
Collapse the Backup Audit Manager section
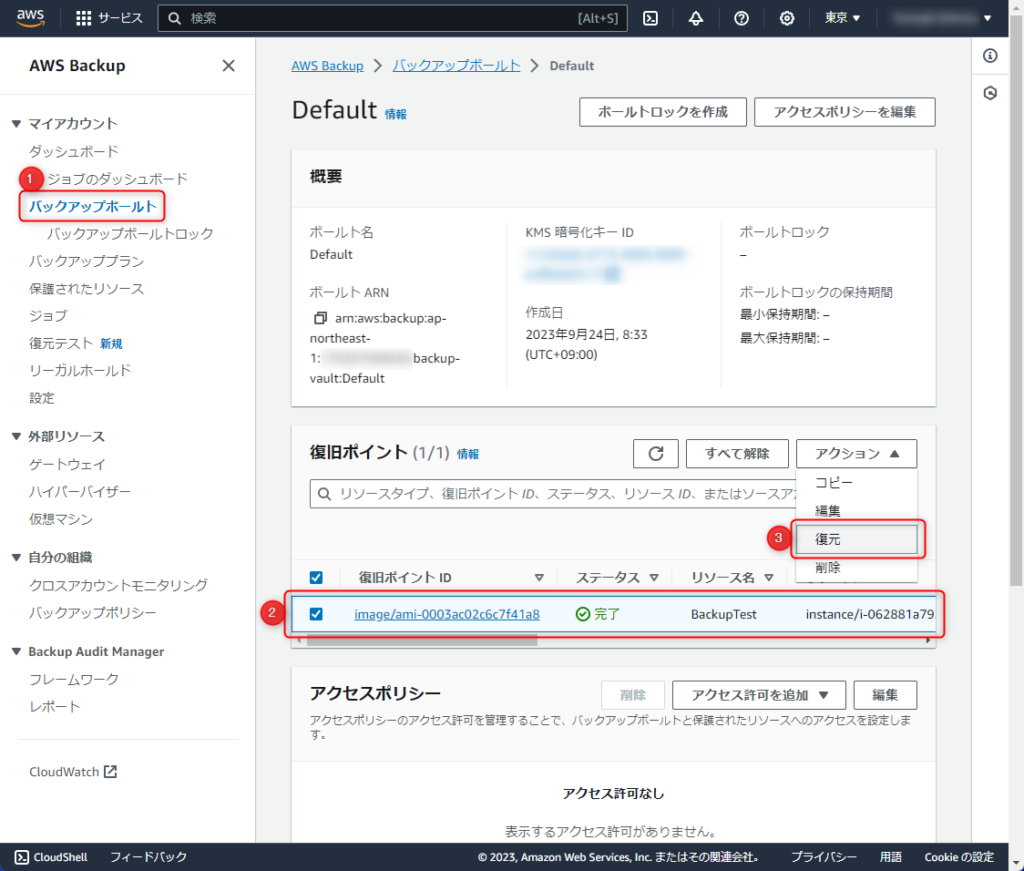(16, 652)
